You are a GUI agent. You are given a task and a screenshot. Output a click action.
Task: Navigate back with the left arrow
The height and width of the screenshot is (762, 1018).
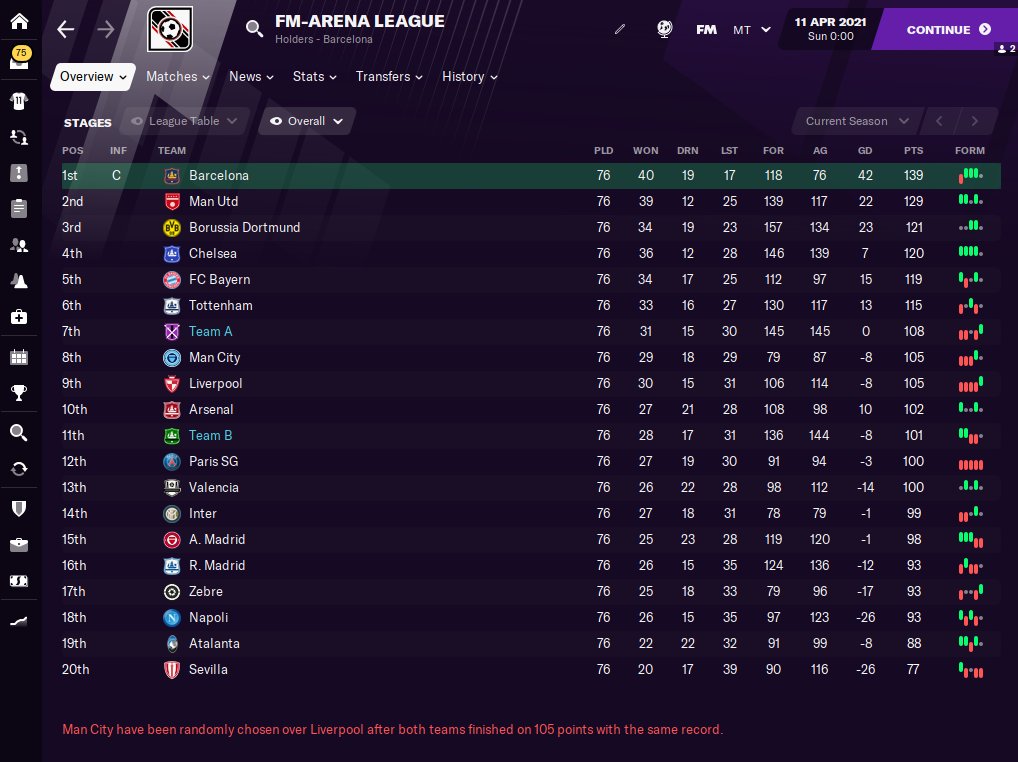pos(66,29)
